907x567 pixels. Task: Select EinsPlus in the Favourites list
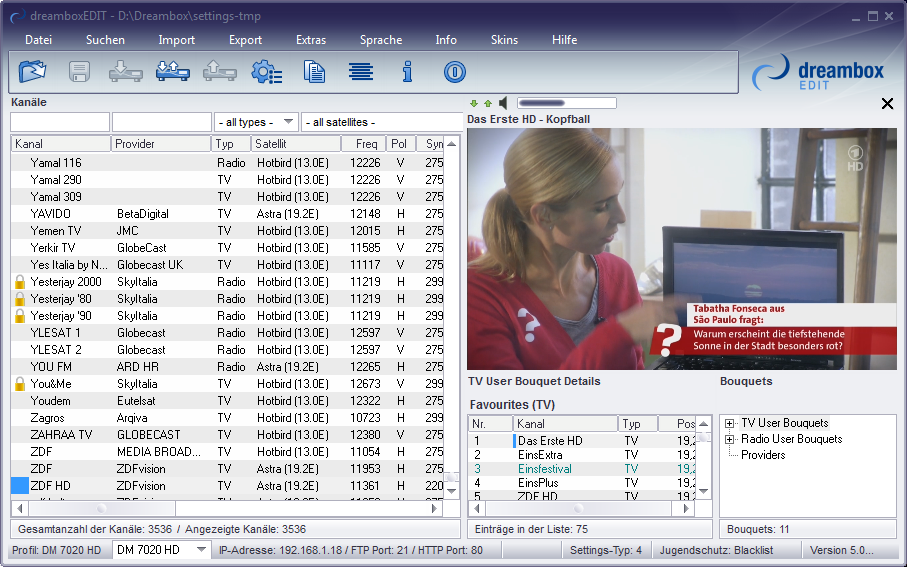coord(581,483)
